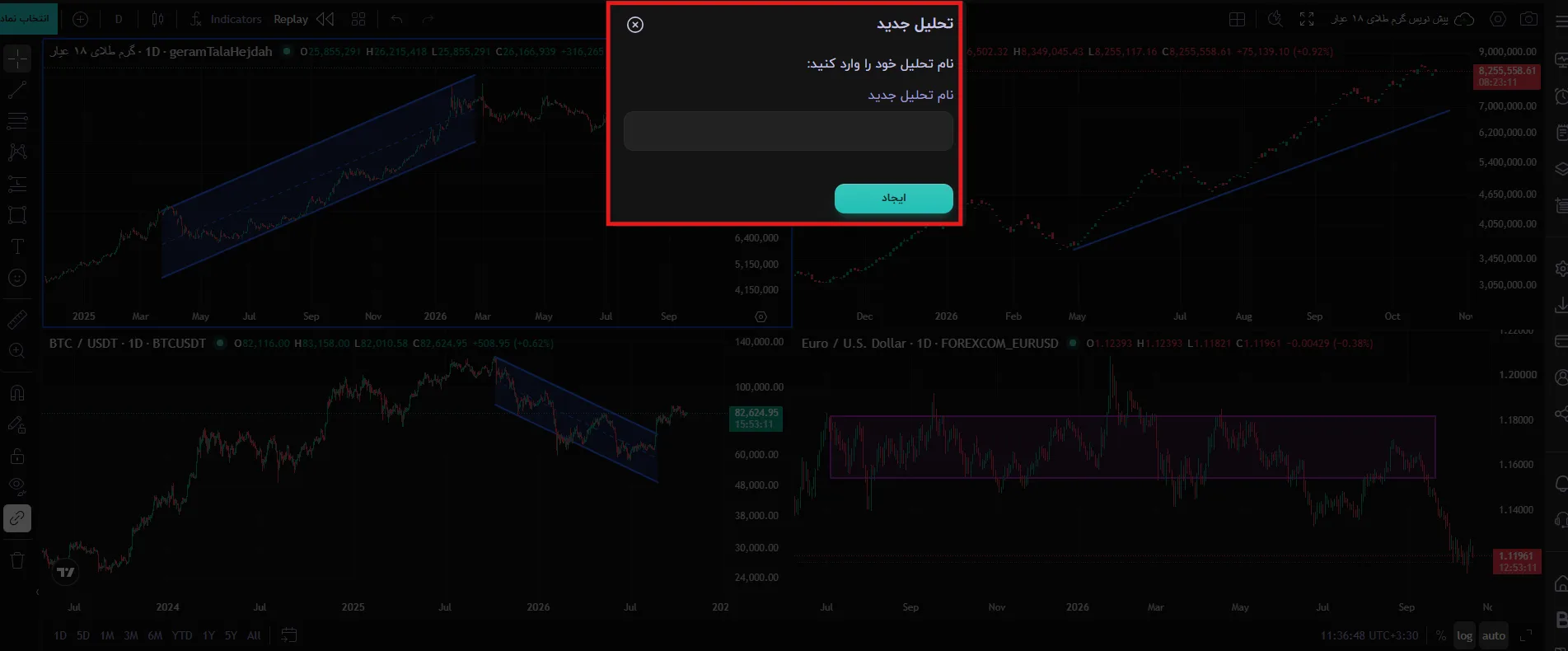Click the redo arrow in toolbar
1568x651 pixels.
click(x=428, y=19)
